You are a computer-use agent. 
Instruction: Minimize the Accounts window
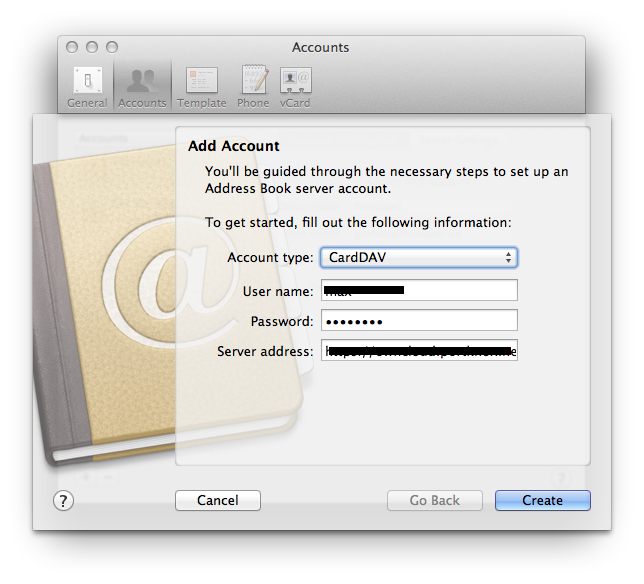point(92,47)
